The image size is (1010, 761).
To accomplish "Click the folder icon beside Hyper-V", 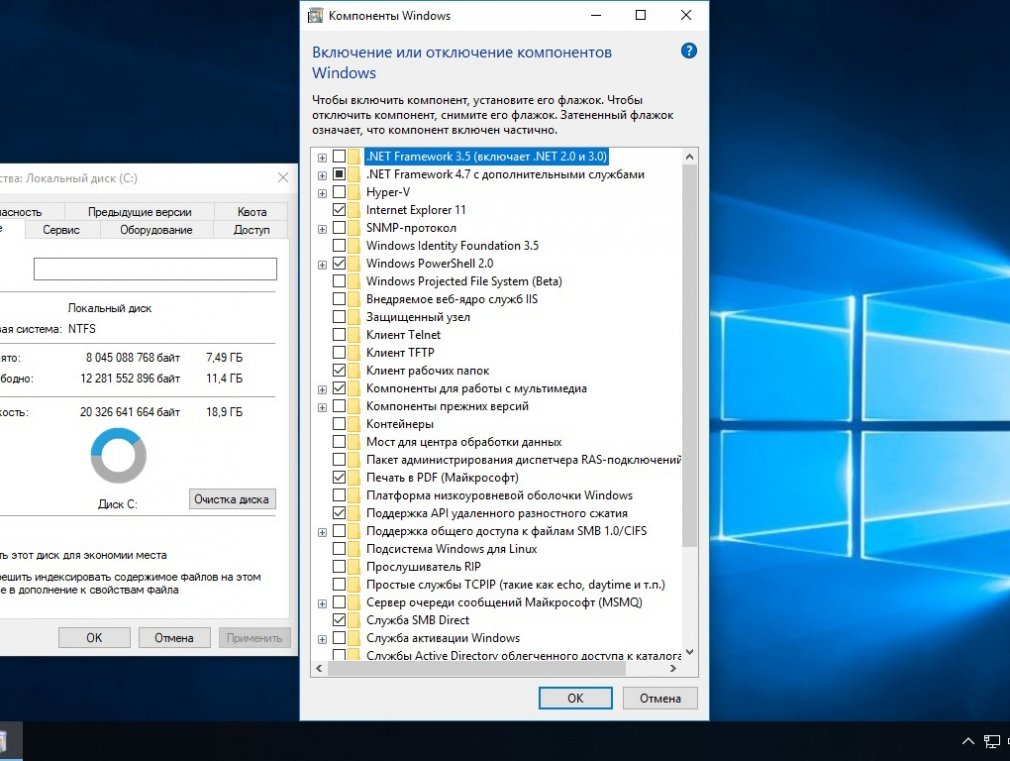I will click(354, 192).
